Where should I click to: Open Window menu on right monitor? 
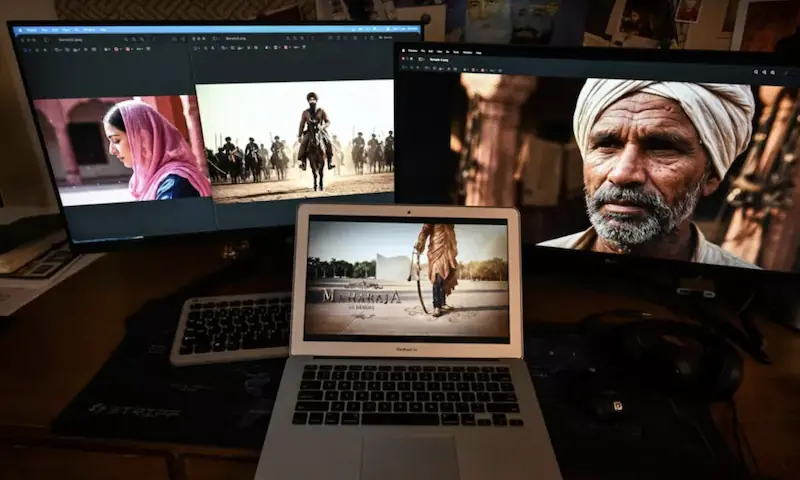coord(467,53)
